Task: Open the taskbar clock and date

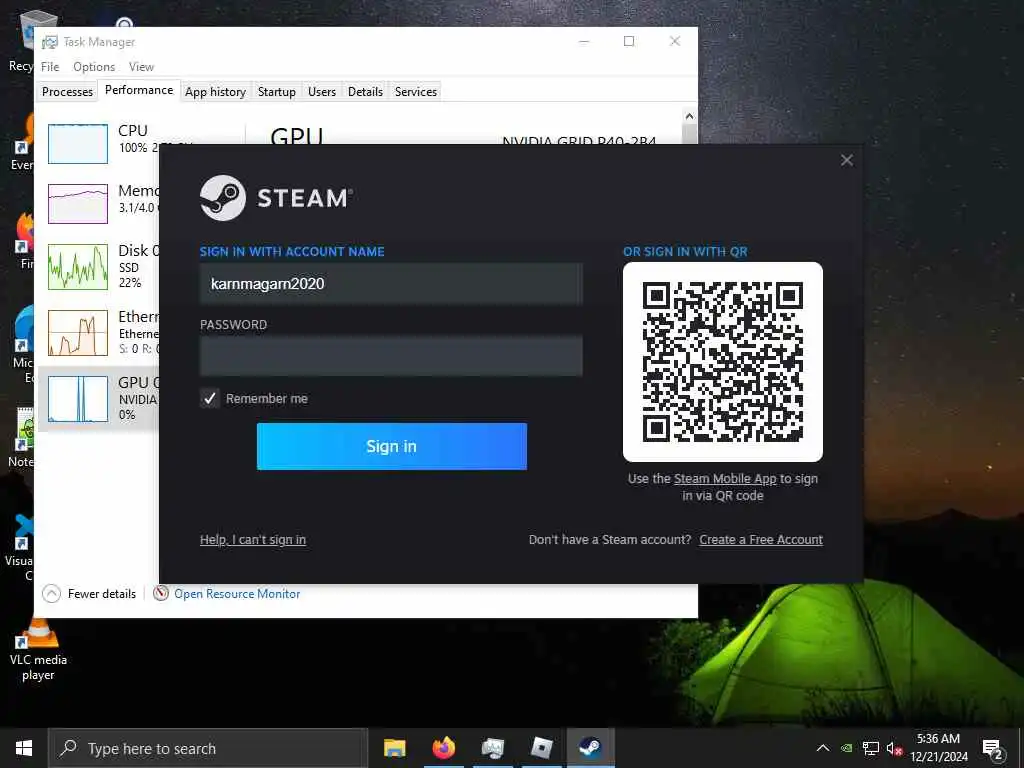Action: click(939, 748)
